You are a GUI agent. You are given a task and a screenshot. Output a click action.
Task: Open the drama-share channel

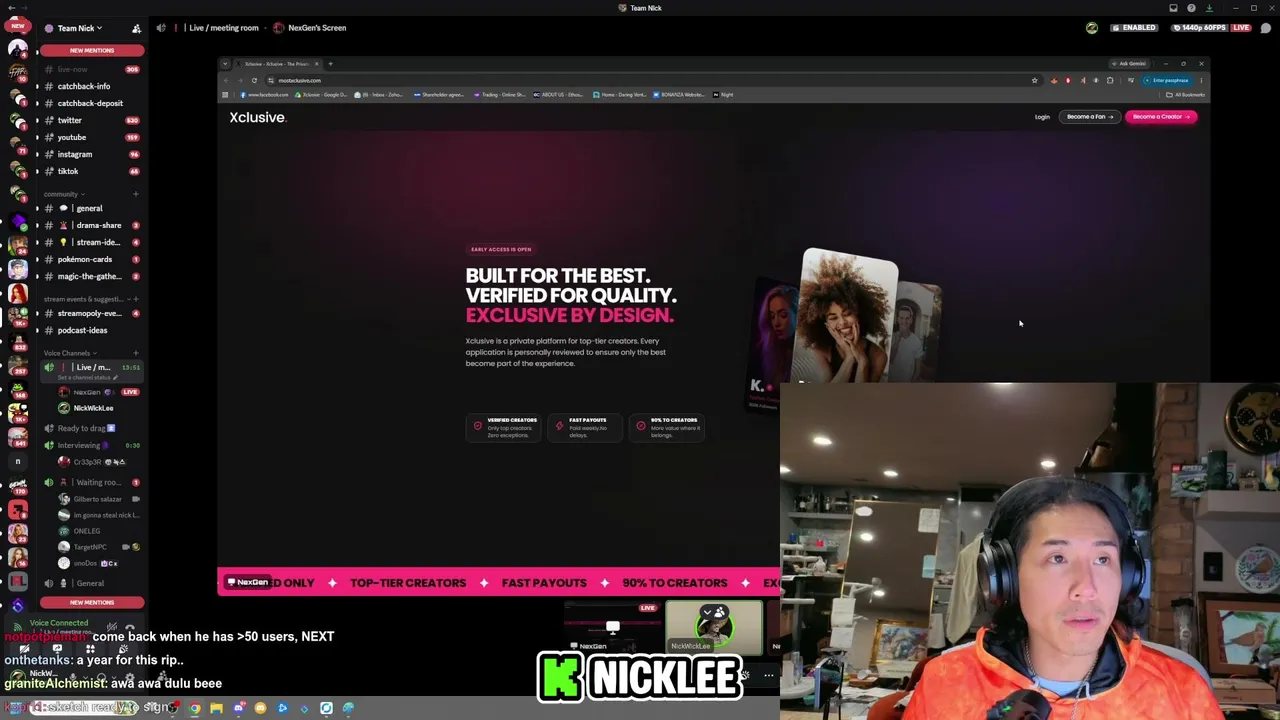pyautogui.click(x=90, y=225)
